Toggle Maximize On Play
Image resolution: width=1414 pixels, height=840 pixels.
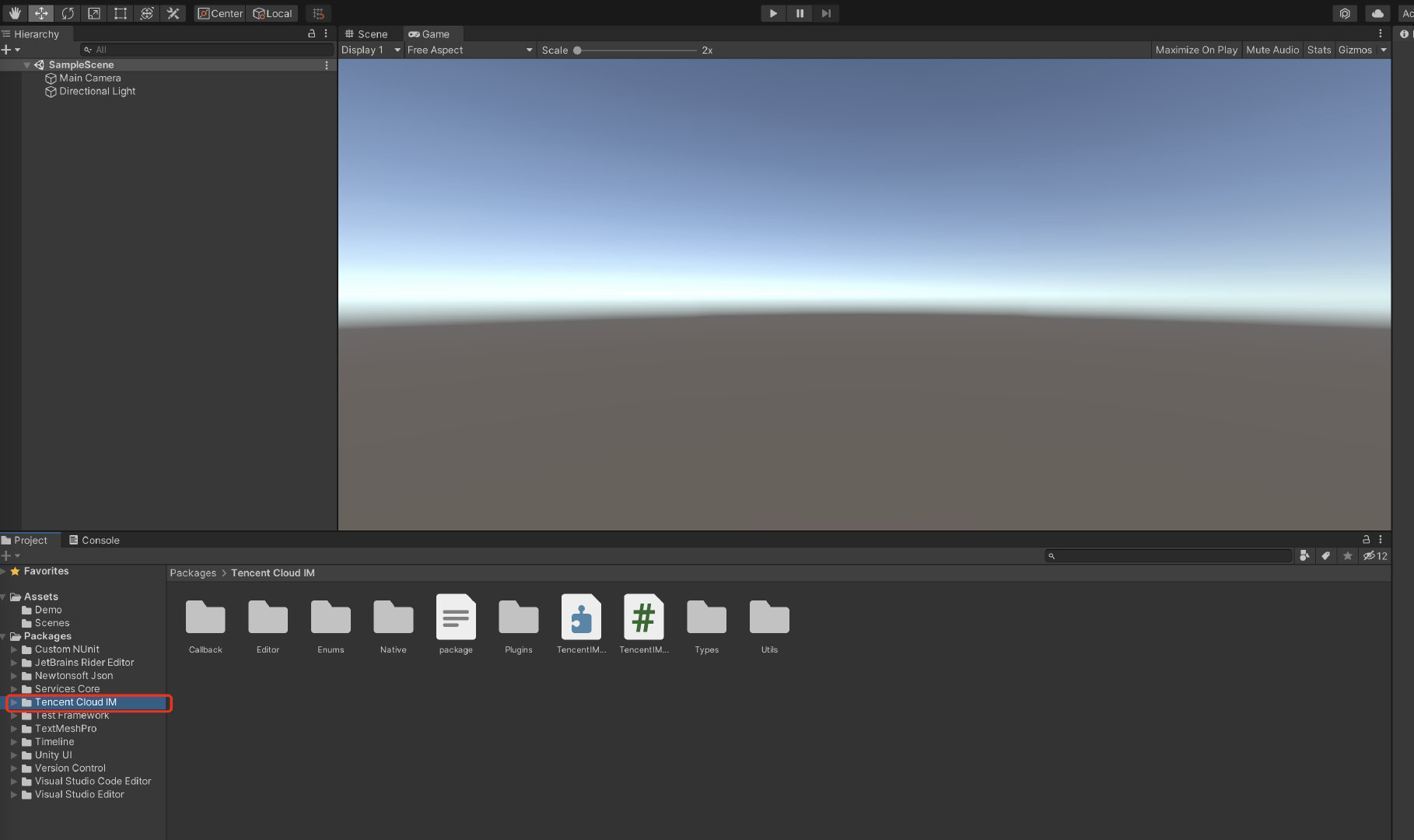1195,50
